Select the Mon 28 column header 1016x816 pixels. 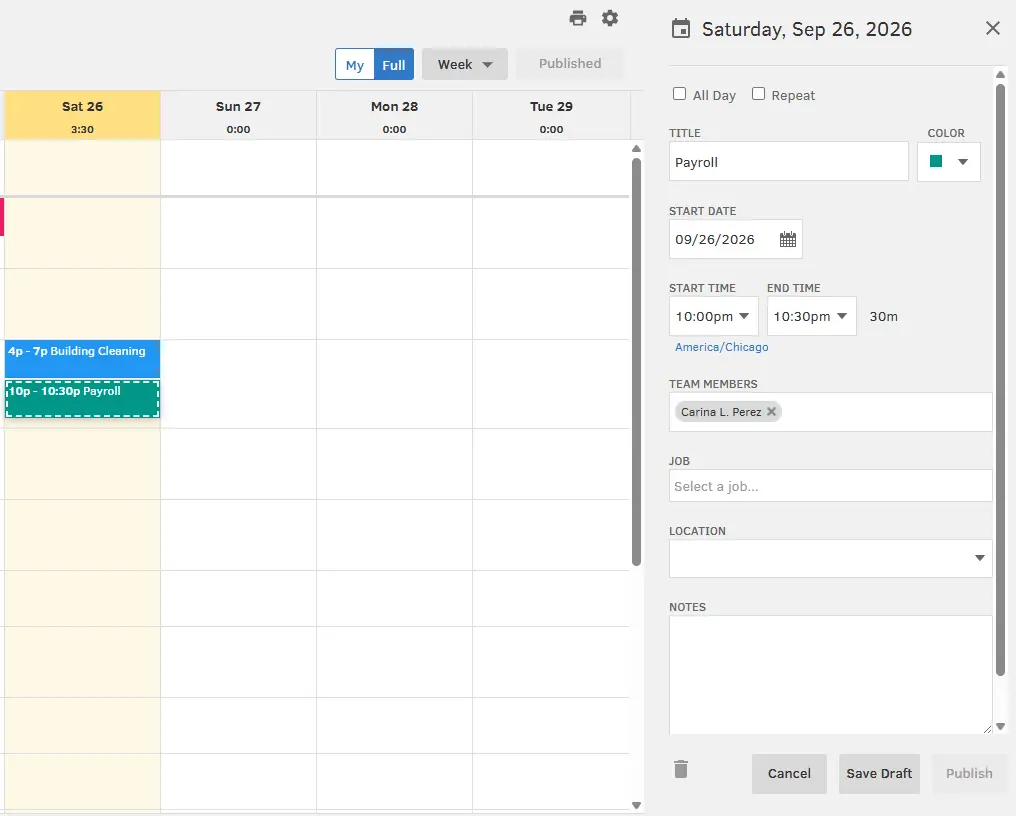[395, 115]
